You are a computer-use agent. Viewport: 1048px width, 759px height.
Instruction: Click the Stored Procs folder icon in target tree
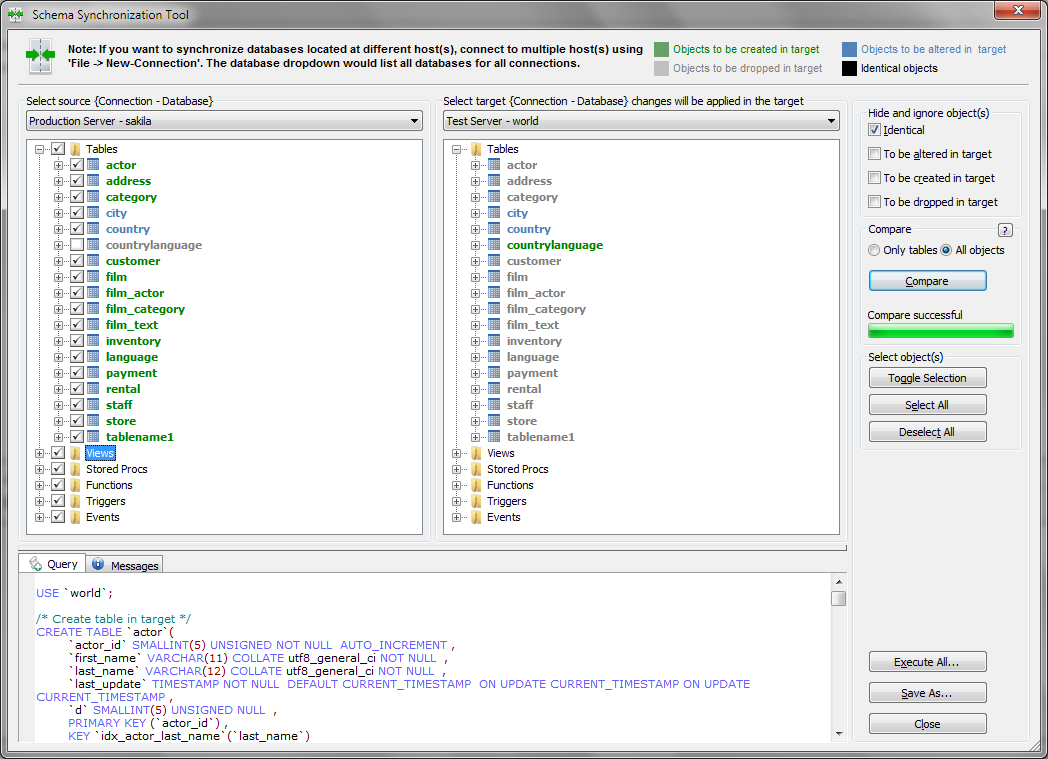476,469
